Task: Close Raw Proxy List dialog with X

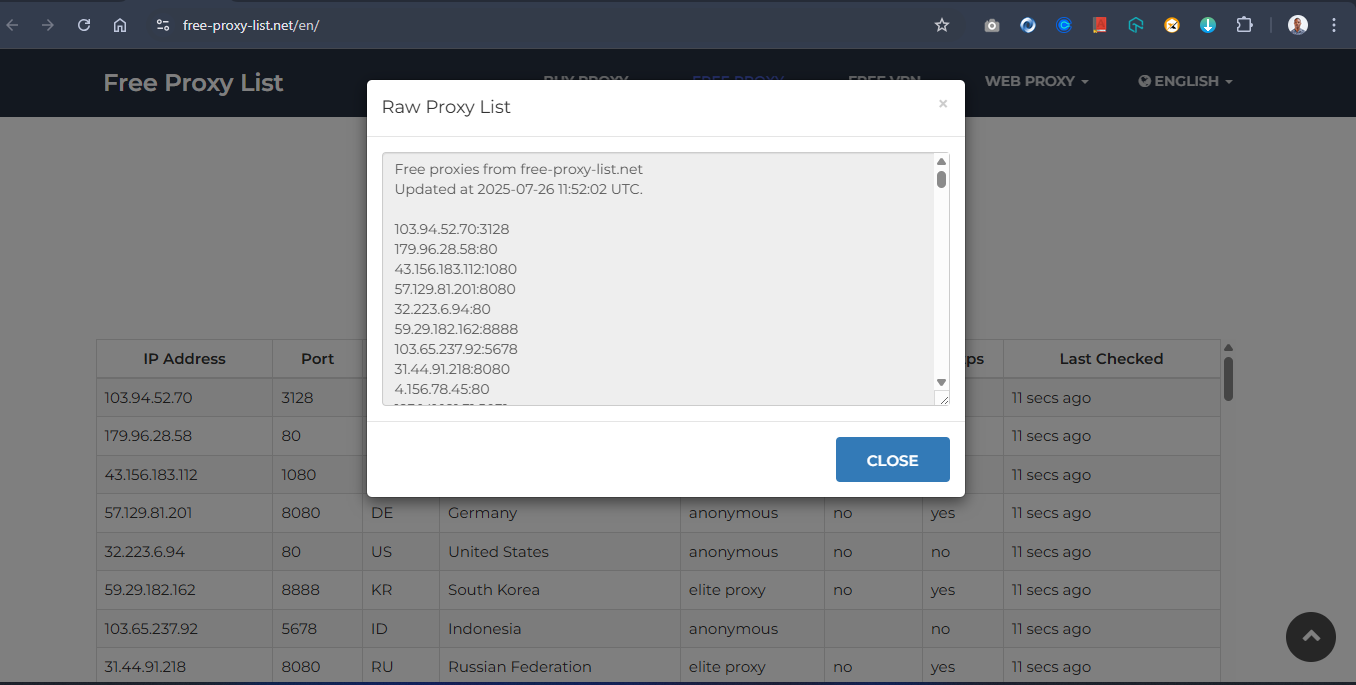Action: click(943, 103)
